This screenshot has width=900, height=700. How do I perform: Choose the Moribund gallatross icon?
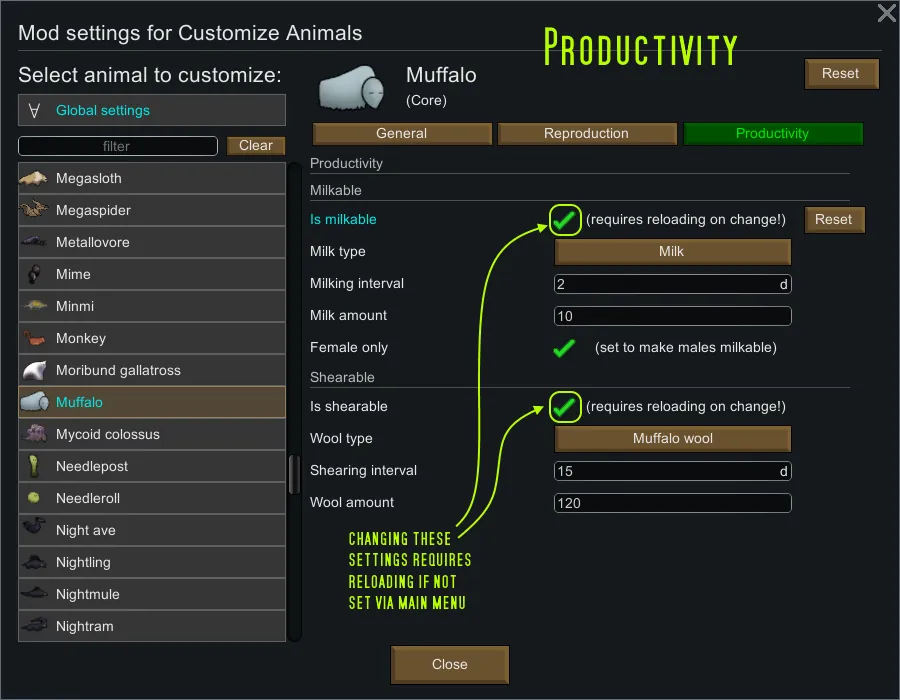[x=34, y=370]
